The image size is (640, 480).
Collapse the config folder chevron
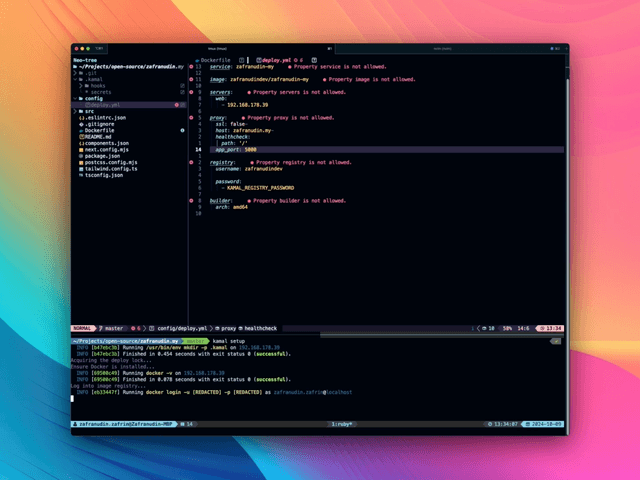coord(75,98)
